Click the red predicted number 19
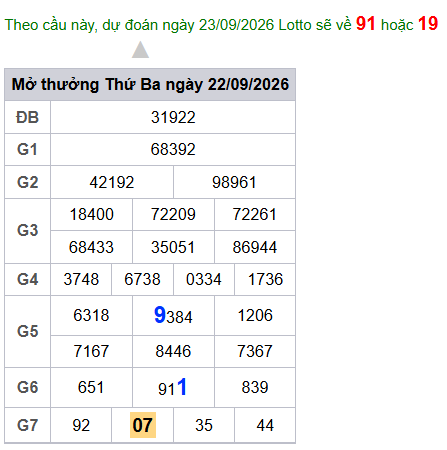 (x=428, y=24)
